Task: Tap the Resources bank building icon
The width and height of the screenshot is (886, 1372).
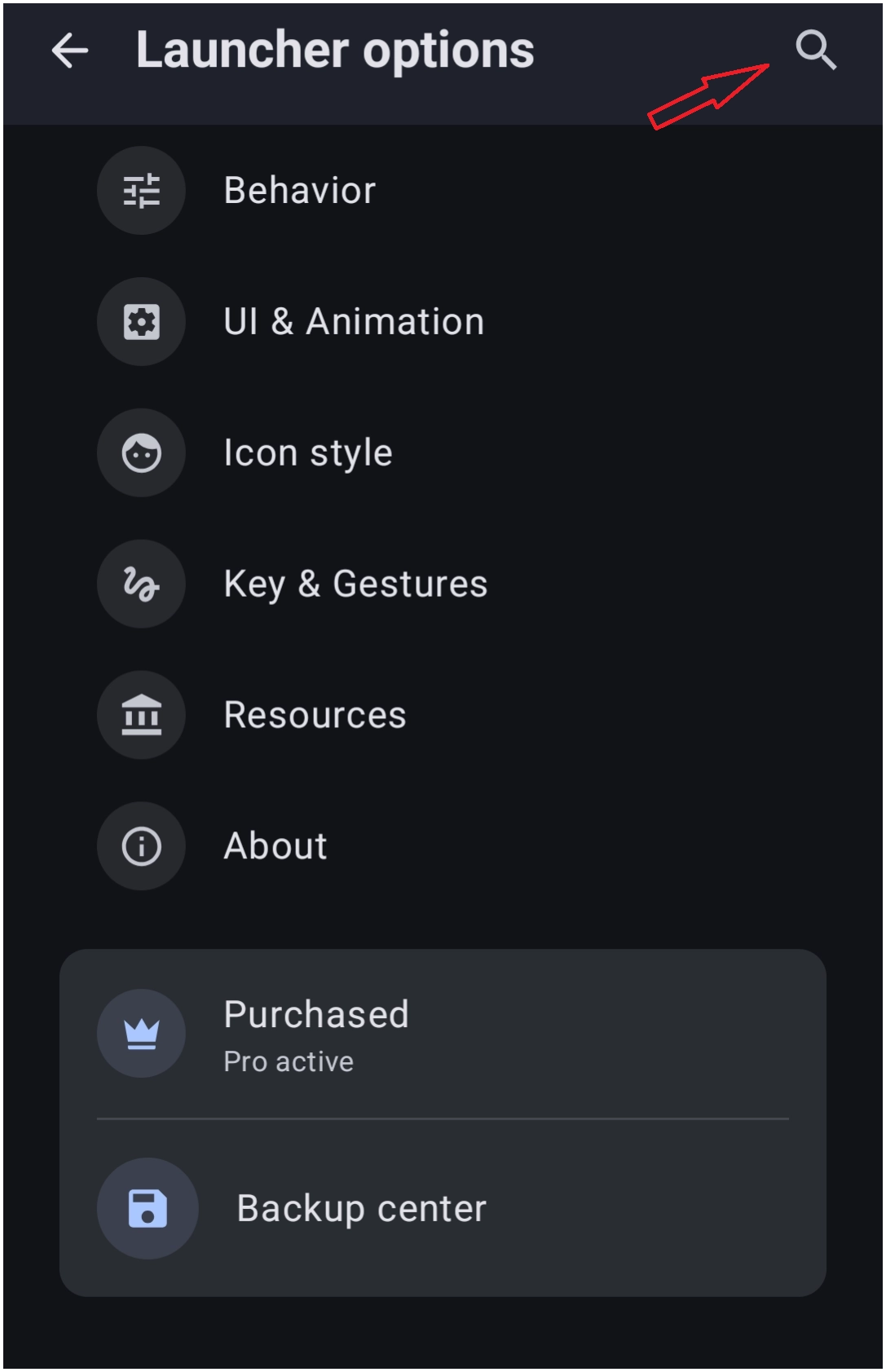Action: pyautogui.click(x=141, y=716)
